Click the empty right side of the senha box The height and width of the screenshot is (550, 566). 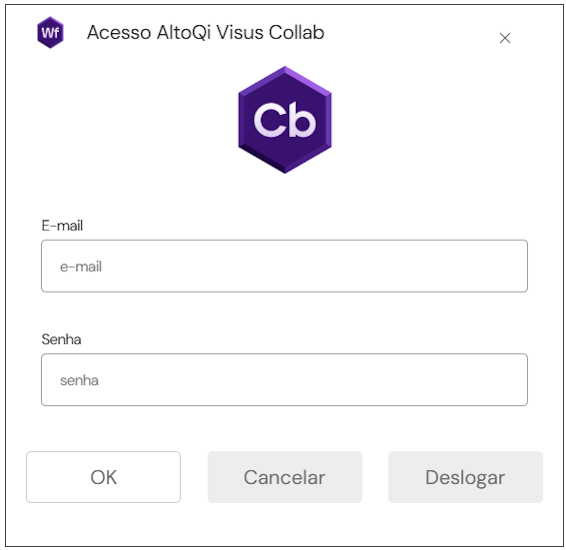pos(397,380)
